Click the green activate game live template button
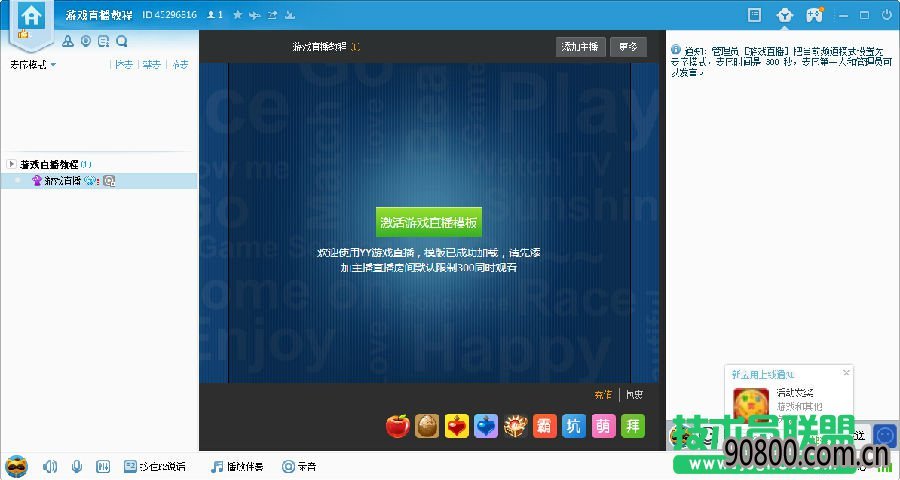The image size is (900, 480). coord(429,222)
